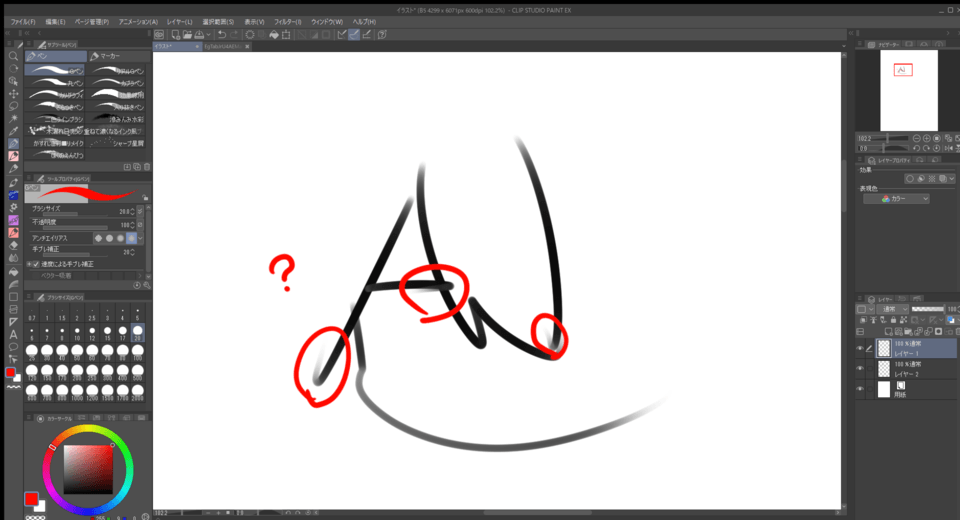Select the Figure rectangle tool
This screenshot has height=520, width=960.
point(13,296)
